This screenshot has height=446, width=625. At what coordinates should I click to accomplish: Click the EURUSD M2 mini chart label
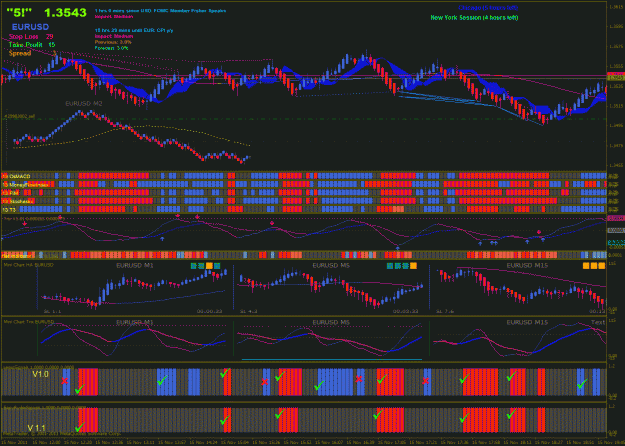(84, 104)
